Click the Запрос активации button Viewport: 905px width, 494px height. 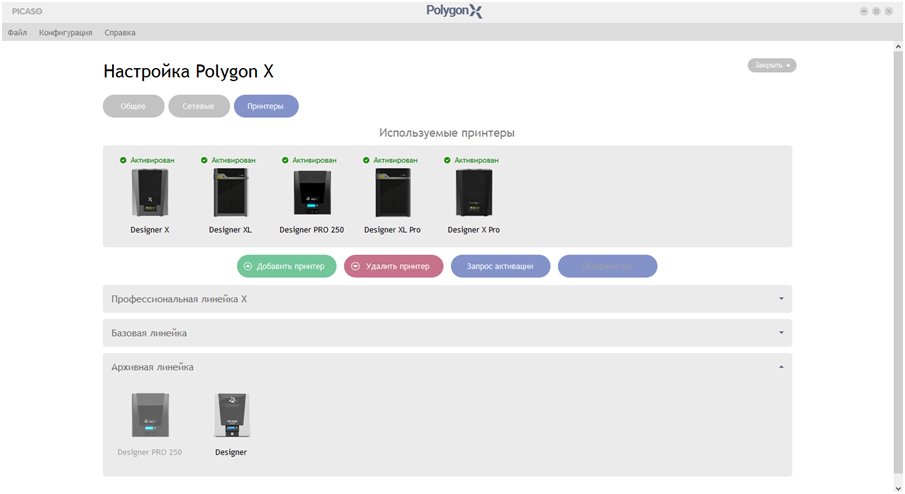[500, 266]
